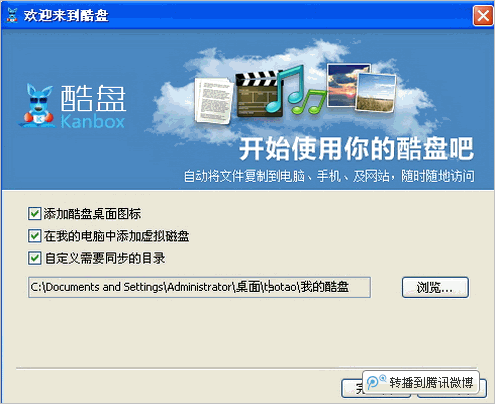Click the 酷盘 Kanbox brand text

click(93, 107)
